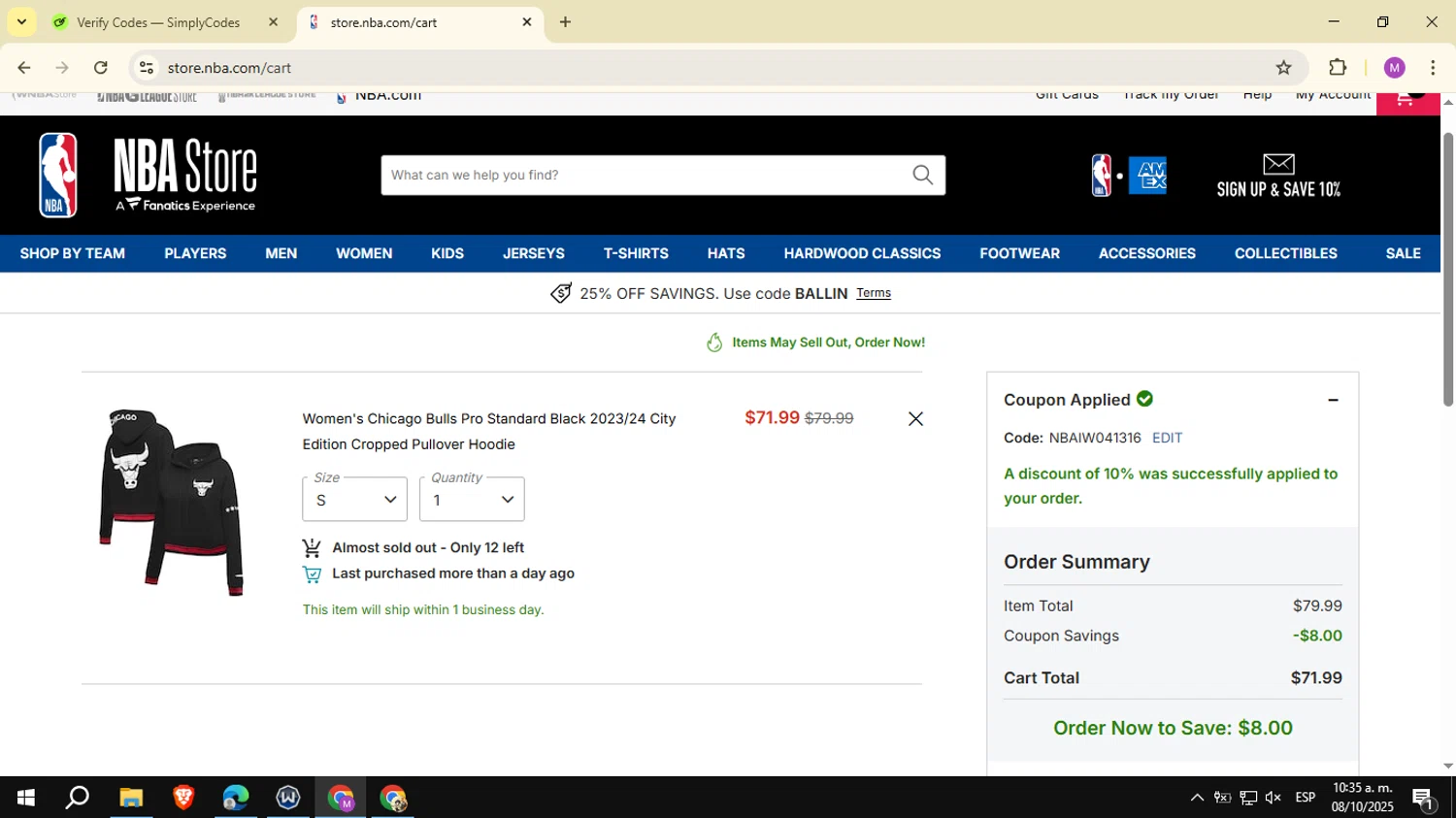Show hidden tray icons chevron
Image resolution: width=1456 pixels, height=818 pixels.
click(x=1197, y=798)
